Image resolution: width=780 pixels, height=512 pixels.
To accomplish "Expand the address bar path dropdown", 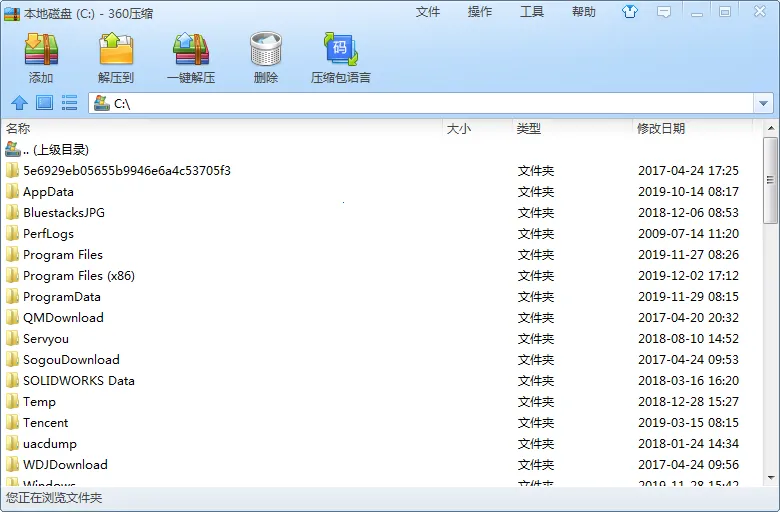I will click(764, 103).
